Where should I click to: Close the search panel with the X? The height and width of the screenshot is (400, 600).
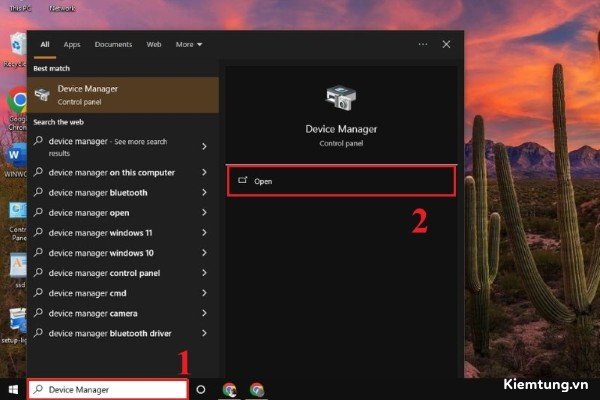tap(446, 44)
